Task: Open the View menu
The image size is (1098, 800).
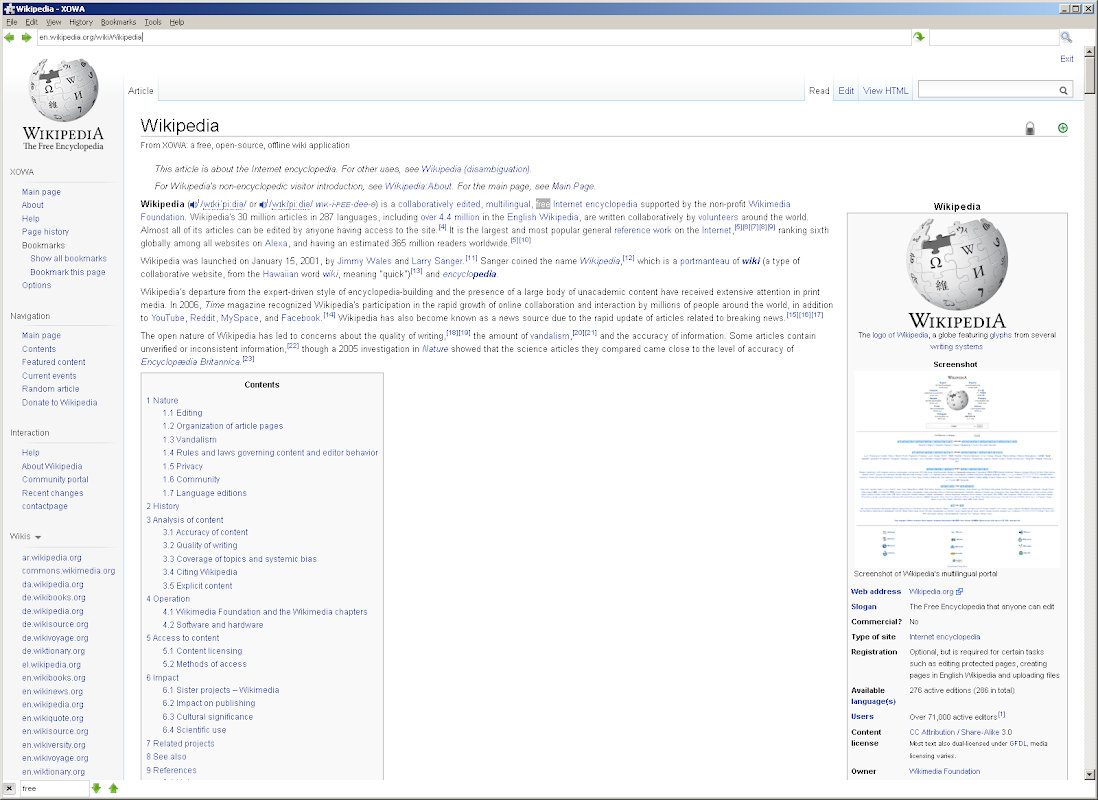Action: 53,22
